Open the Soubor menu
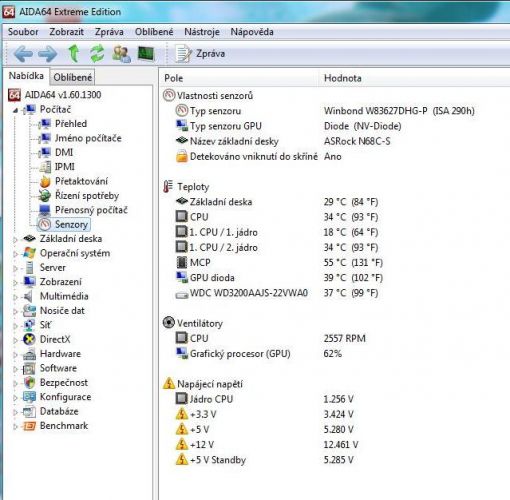The image size is (510, 500). 23,32
